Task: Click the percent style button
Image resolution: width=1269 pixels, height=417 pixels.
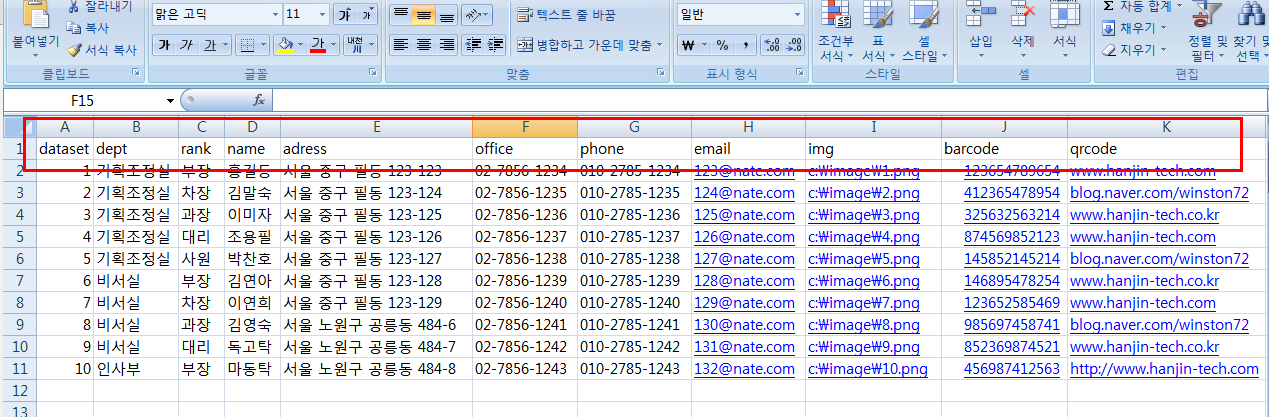Action: pyautogui.click(x=720, y=45)
